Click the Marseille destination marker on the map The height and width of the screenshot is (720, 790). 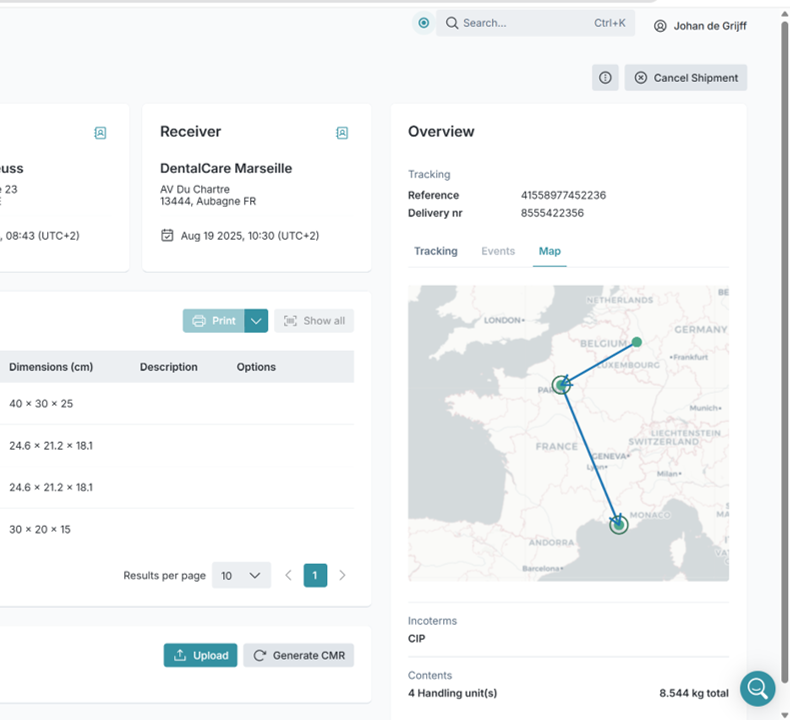(x=619, y=525)
